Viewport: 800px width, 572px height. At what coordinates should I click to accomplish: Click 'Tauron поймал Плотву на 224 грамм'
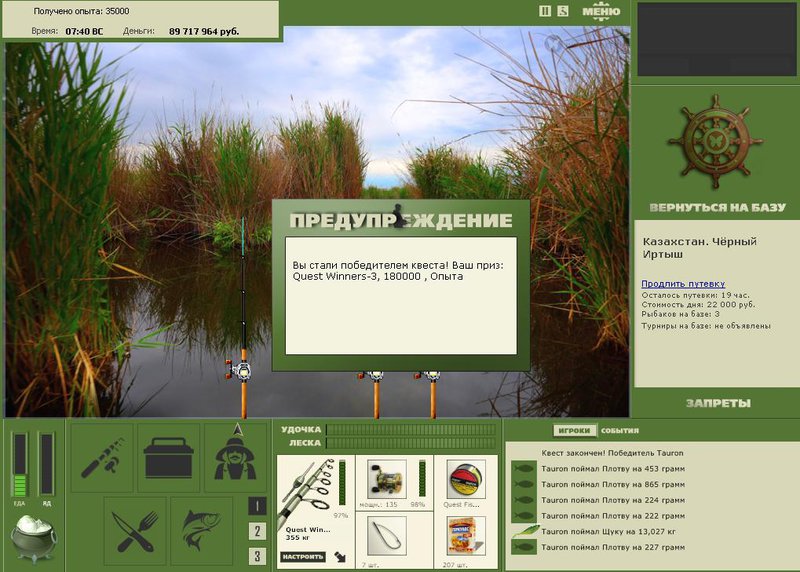point(613,500)
